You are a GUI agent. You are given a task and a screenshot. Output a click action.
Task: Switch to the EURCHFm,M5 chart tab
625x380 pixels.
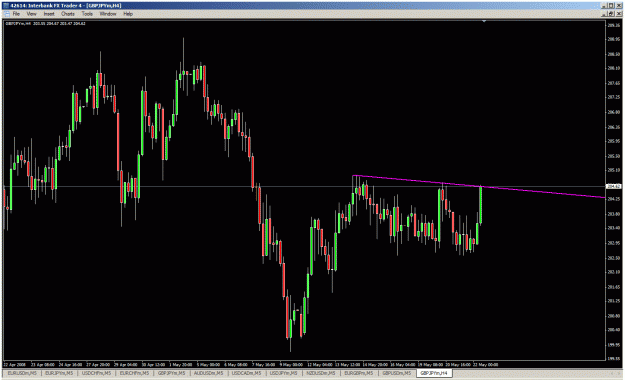[x=134, y=373]
